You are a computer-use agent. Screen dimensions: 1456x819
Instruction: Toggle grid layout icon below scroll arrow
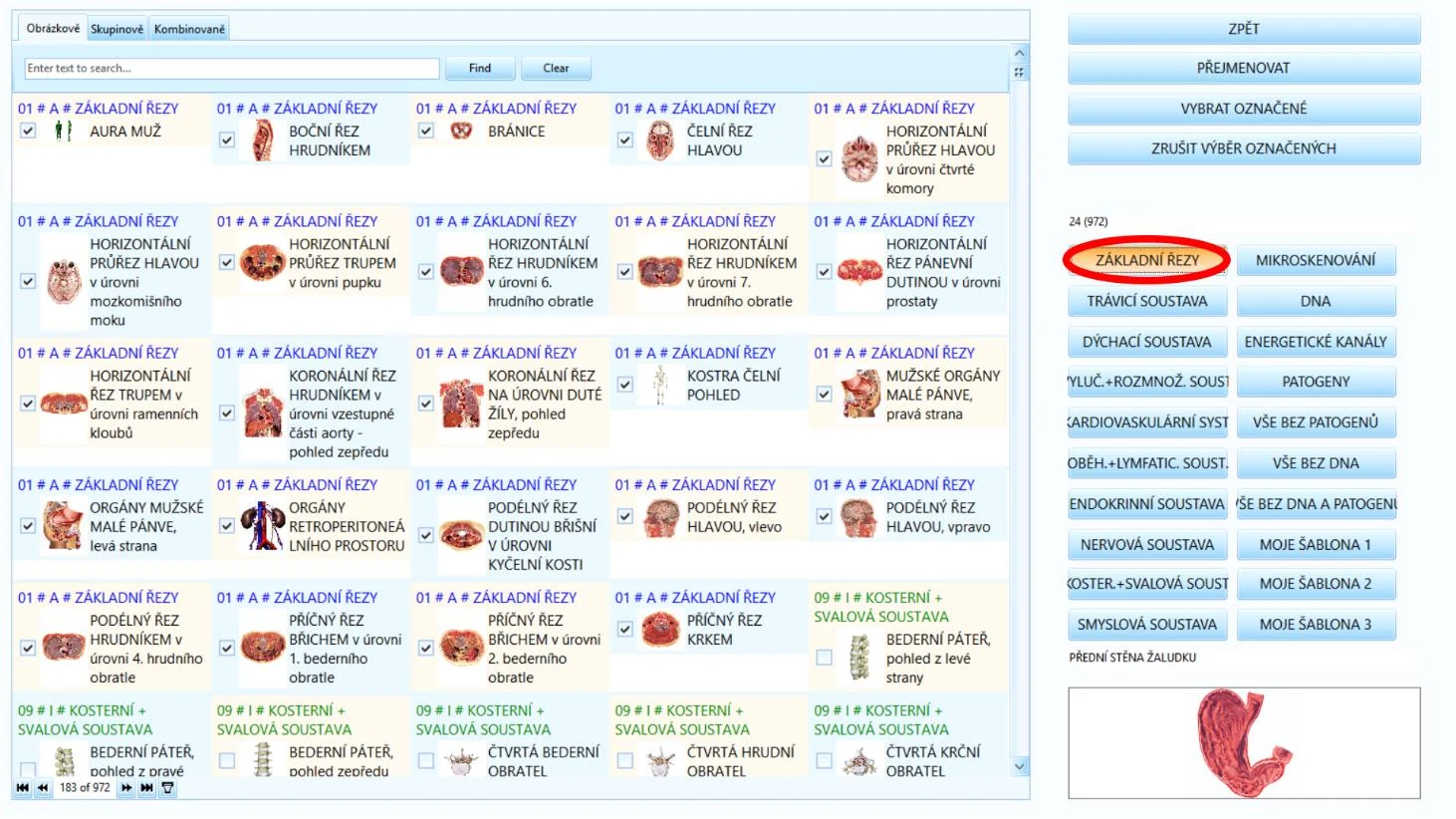tap(1019, 72)
